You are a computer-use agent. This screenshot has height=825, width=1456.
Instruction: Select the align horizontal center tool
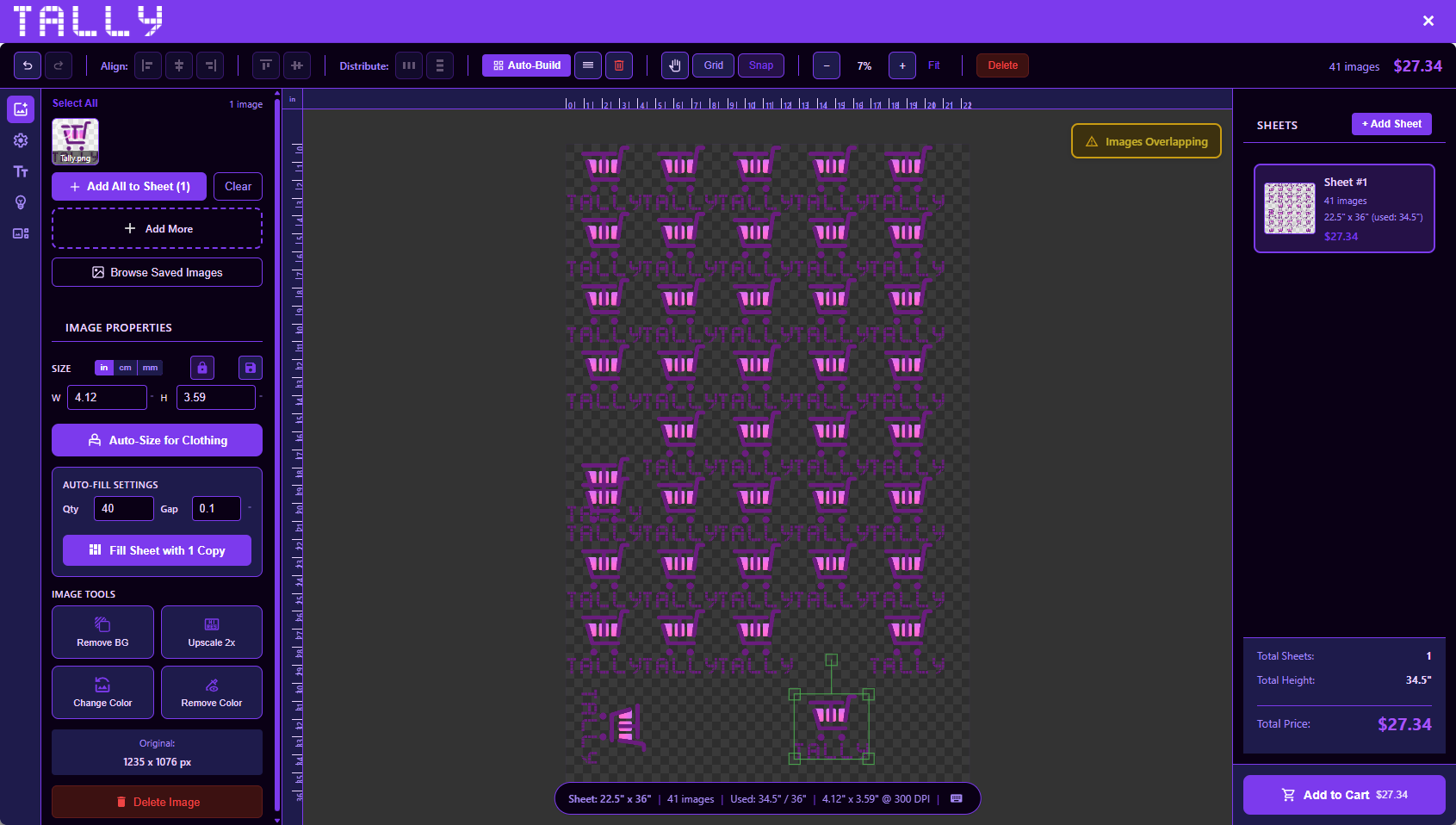[x=179, y=65]
